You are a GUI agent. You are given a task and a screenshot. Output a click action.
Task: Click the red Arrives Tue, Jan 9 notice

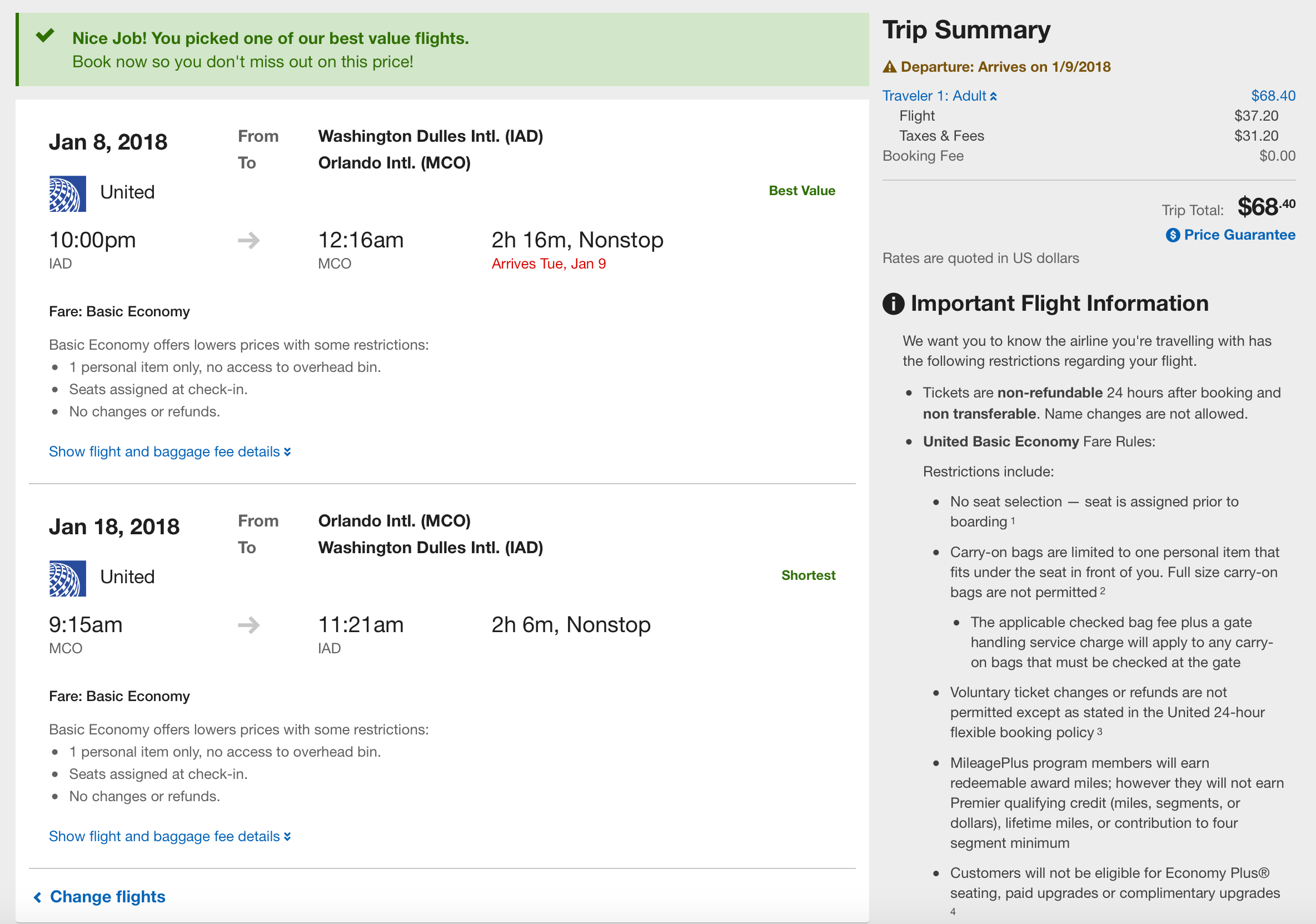tap(549, 264)
